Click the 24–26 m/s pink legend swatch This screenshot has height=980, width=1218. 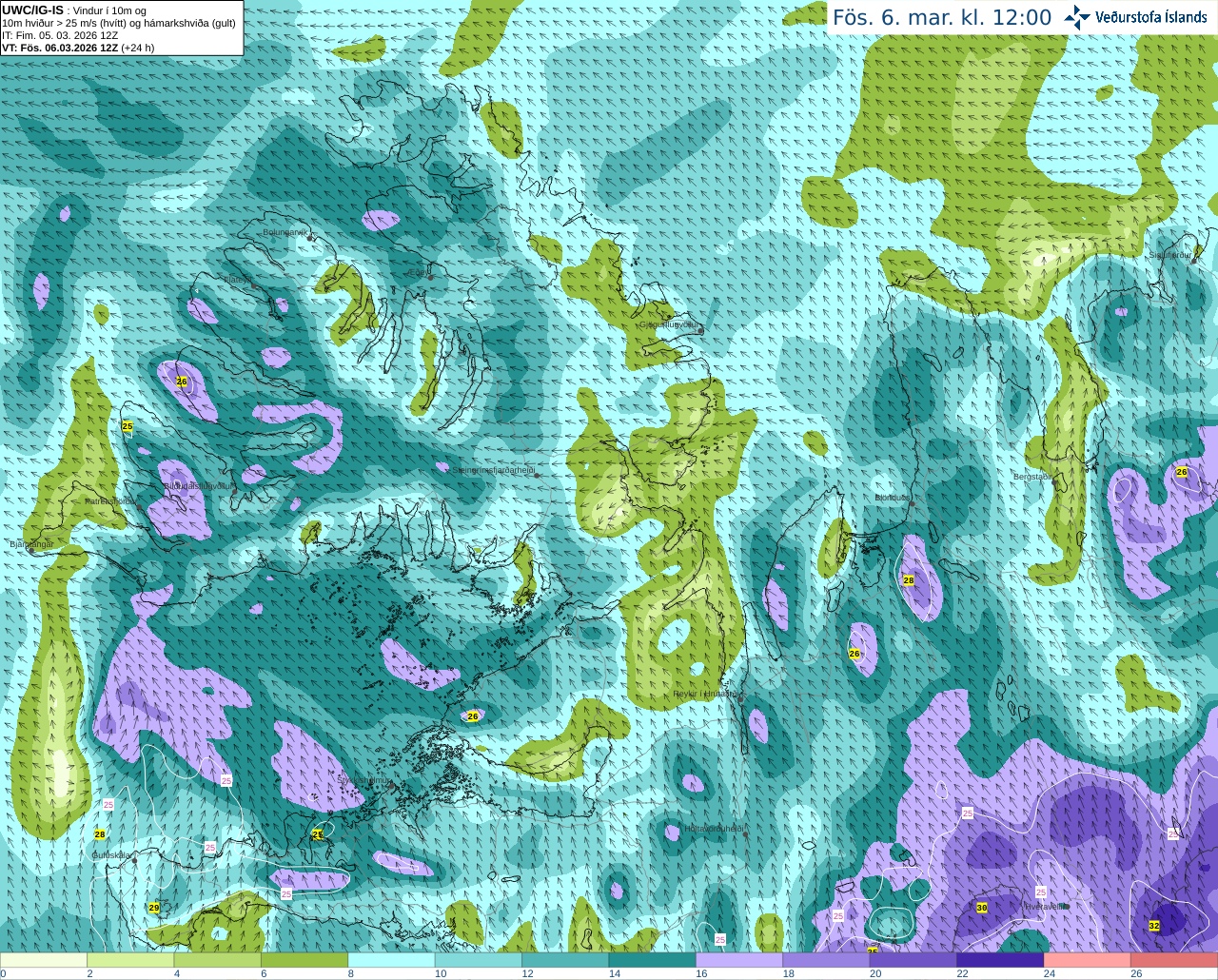coord(1089,960)
